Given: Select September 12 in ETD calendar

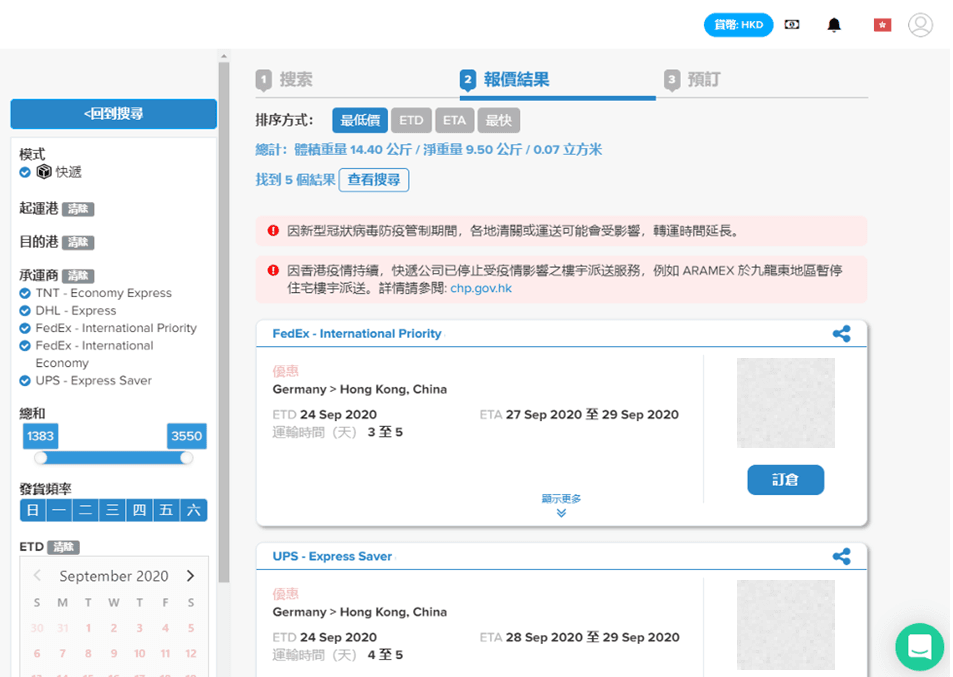Looking at the screenshot, I should (x=191, y=653).
